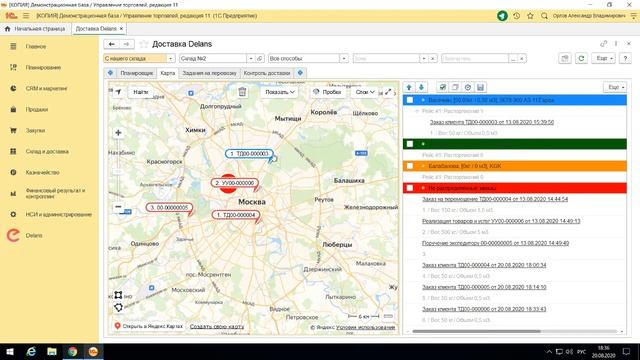This screenshot has height=360, width=640.
Task: Open the 'С нашего склада' dropdown arrow
Action: tap(171, 58)
